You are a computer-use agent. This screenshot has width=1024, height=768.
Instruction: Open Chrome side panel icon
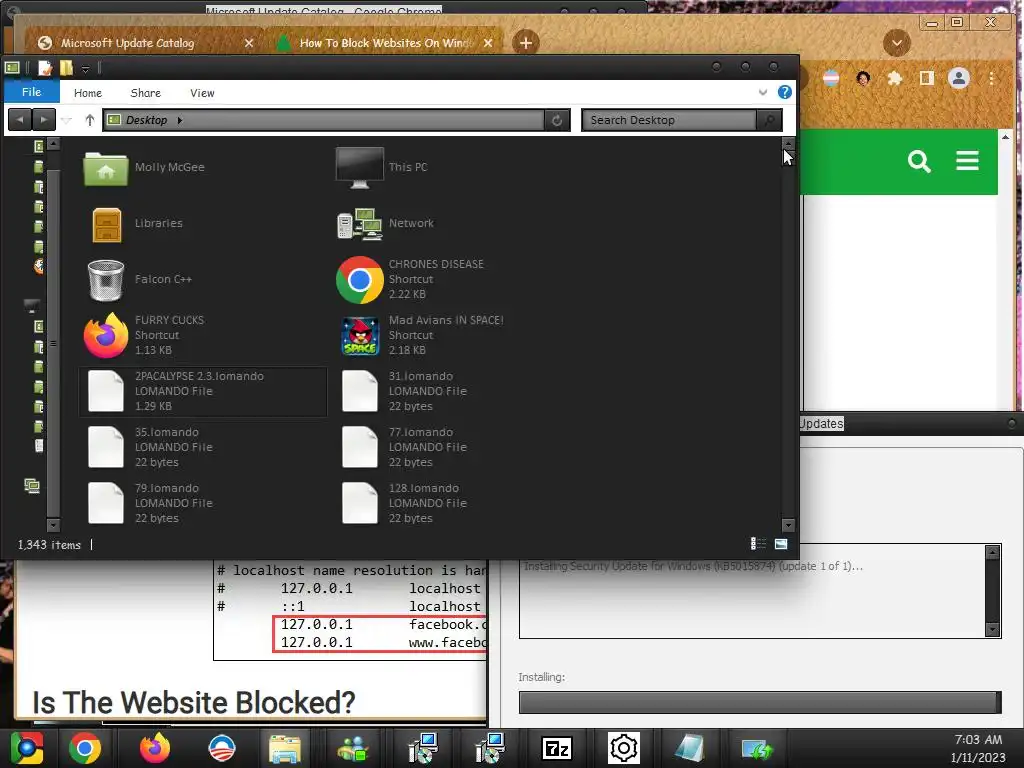pyautogui.click(x=926, y=79)
